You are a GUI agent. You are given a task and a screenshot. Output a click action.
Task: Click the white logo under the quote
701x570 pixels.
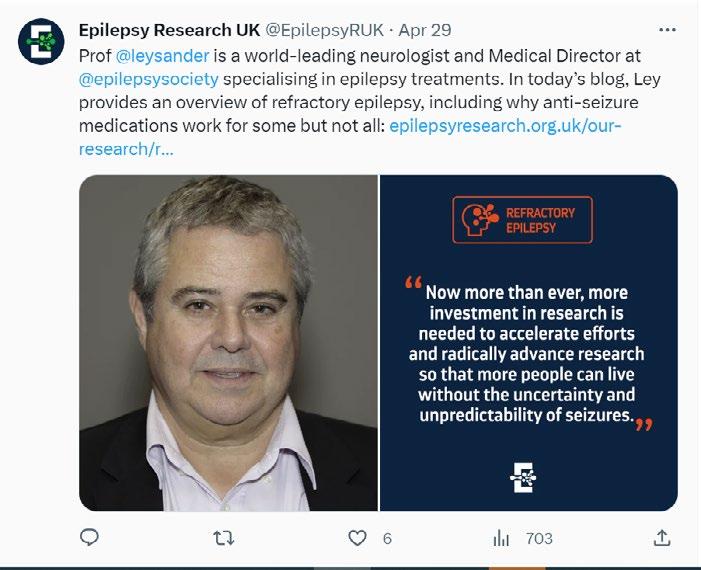(523, 477)
